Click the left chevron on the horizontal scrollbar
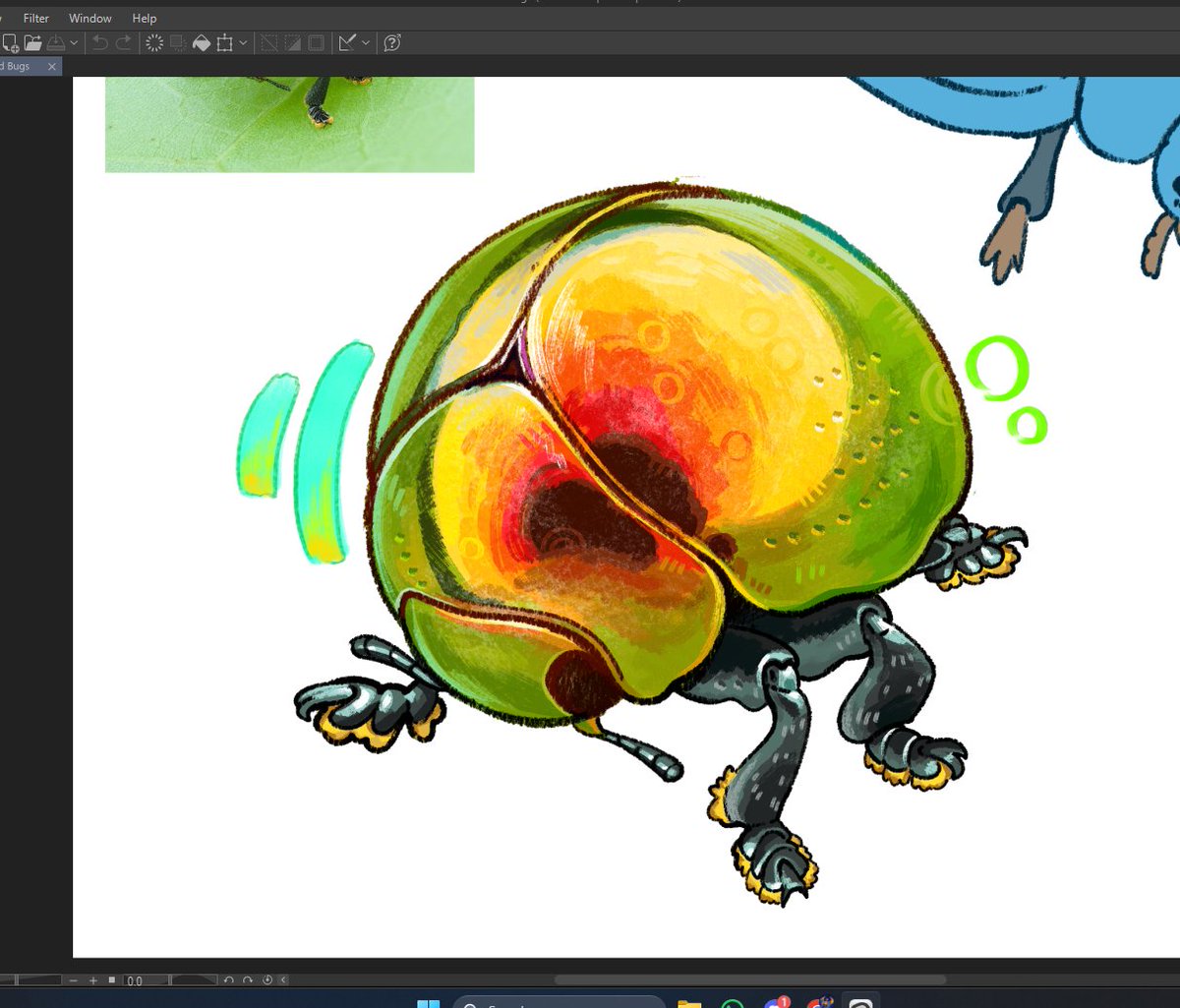Viewport: 1180px width, 1008px height. pyautogui.click(x=284, y=980)
